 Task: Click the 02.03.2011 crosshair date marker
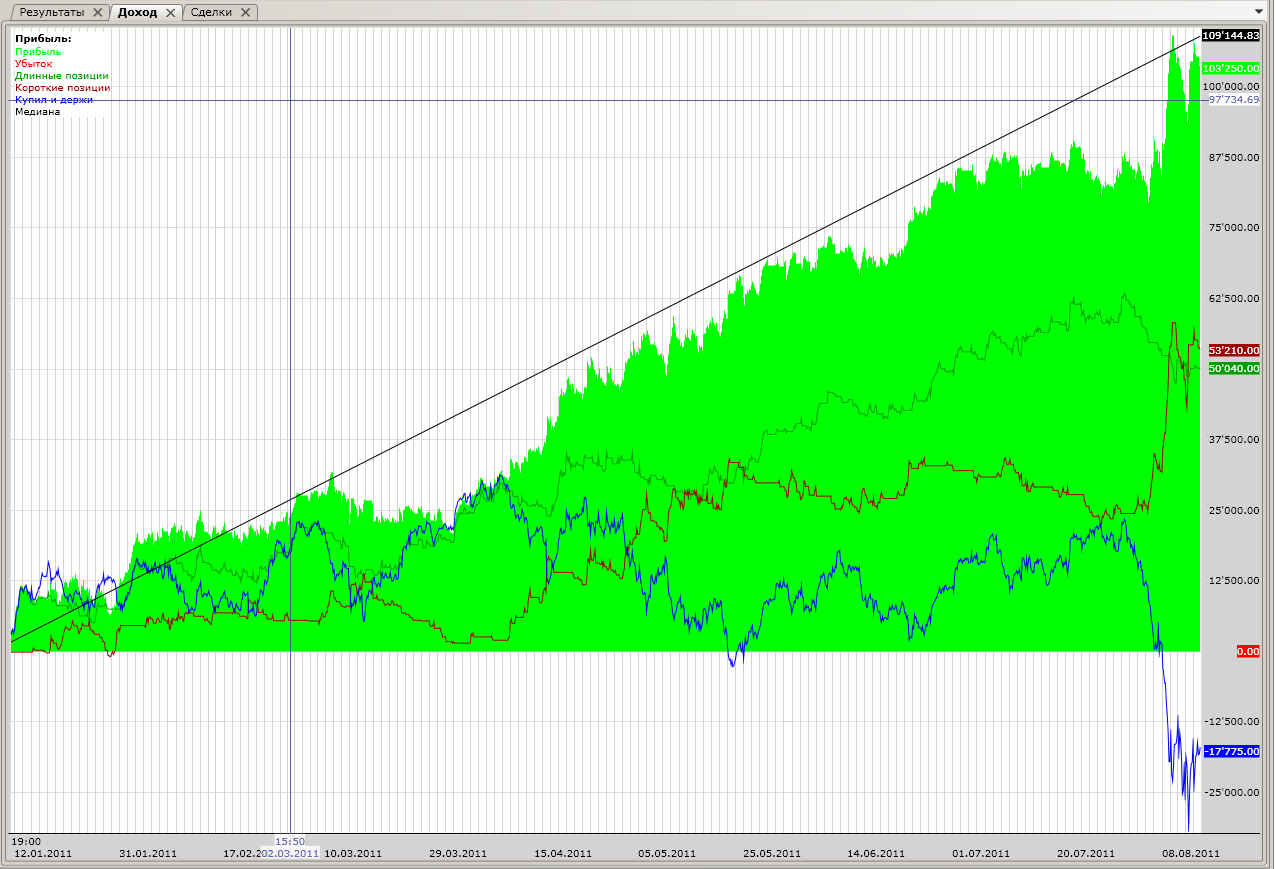coord(290,853)
